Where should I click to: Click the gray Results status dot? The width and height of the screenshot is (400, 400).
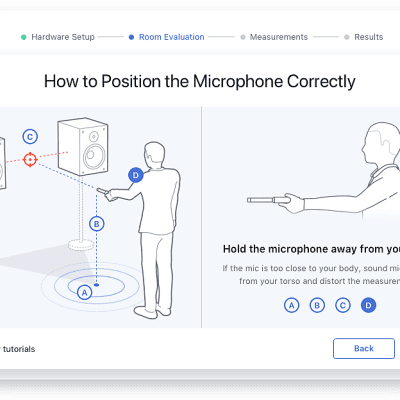click(347, 37)
